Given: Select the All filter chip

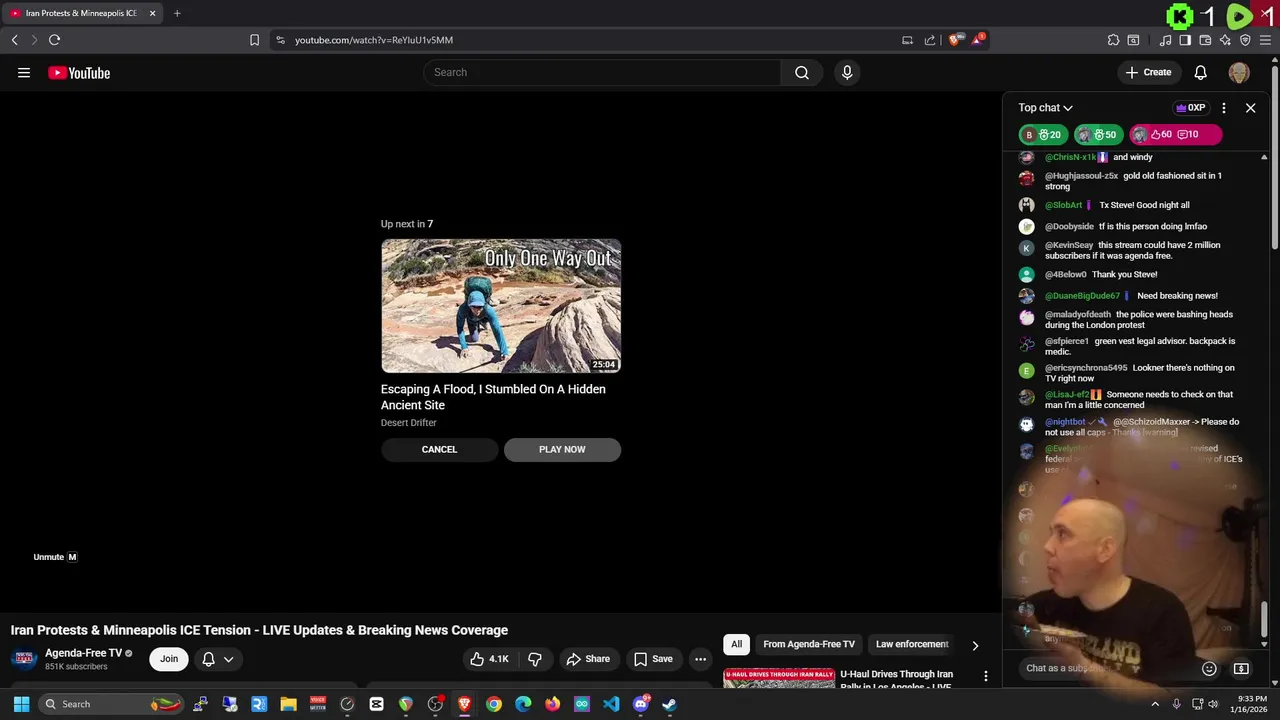Looking at the screenshot, I should (737, 644).
